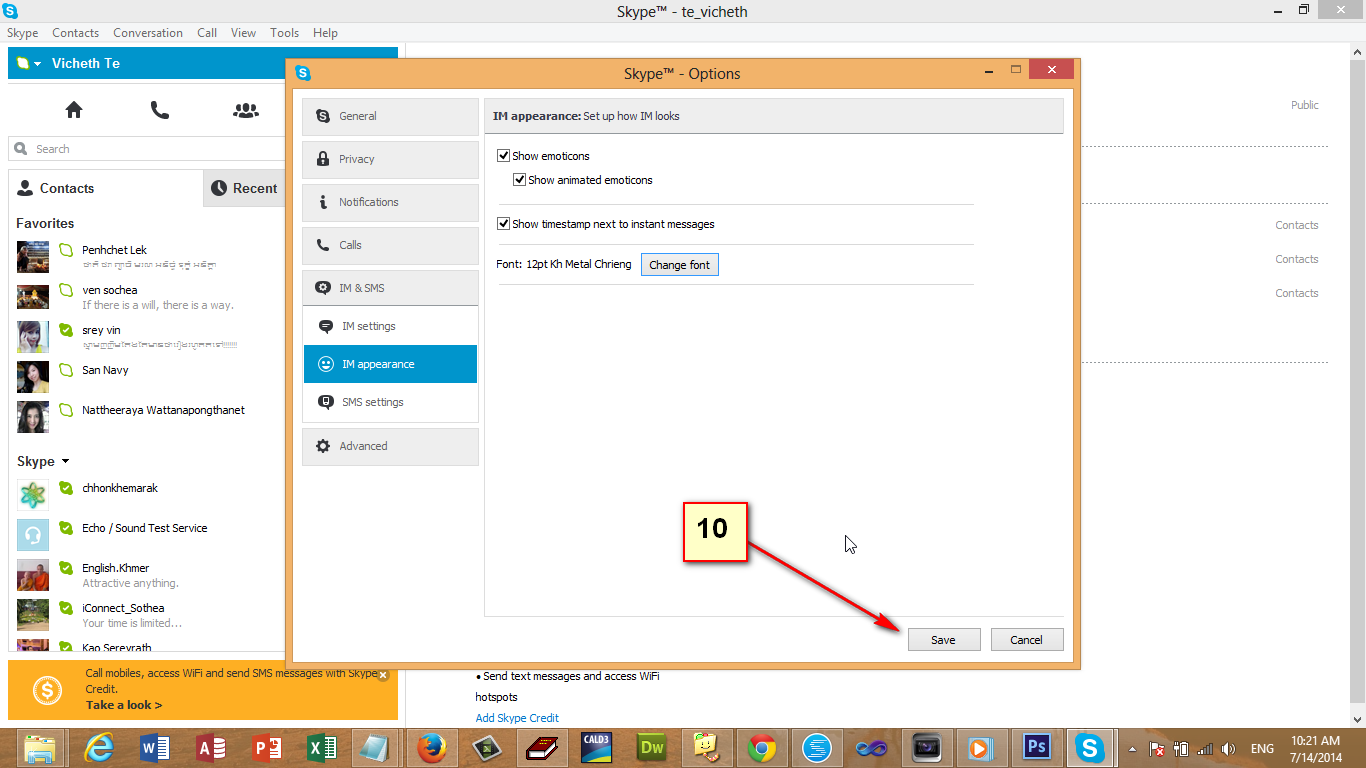Screen dimensions: 1366x768
Task: Click the Skype taskbar icon
Action: (x=1089, y=748)
